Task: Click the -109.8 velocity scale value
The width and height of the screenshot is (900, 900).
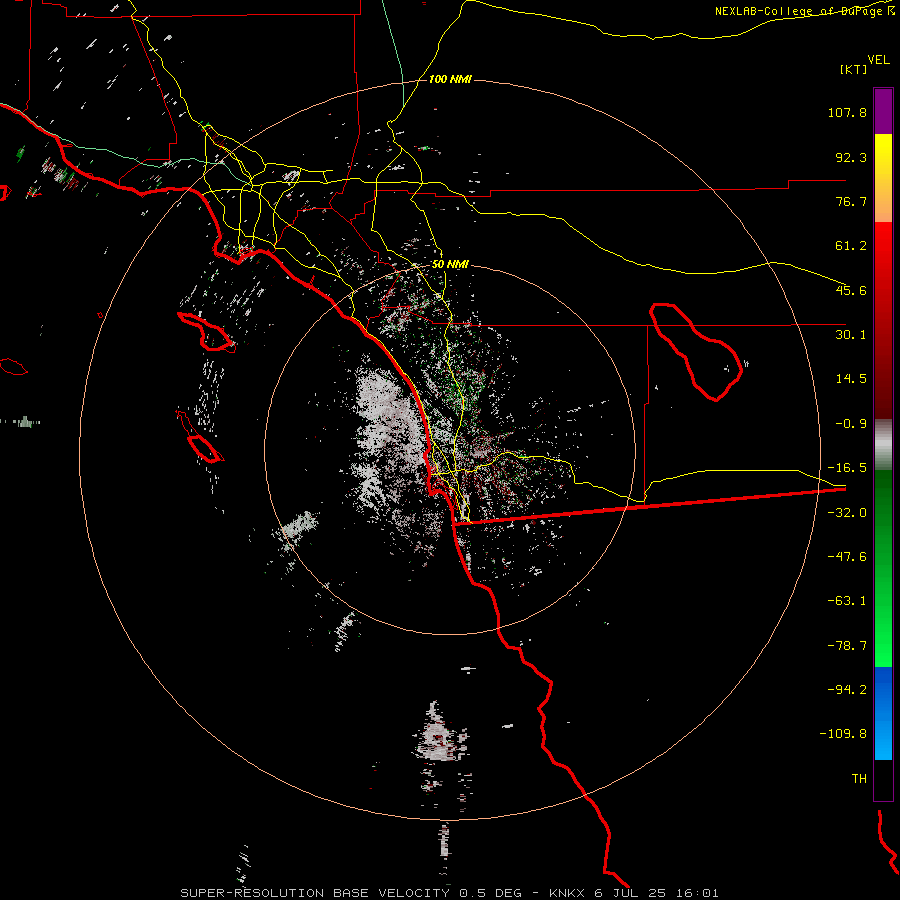Action: [844, 734]
